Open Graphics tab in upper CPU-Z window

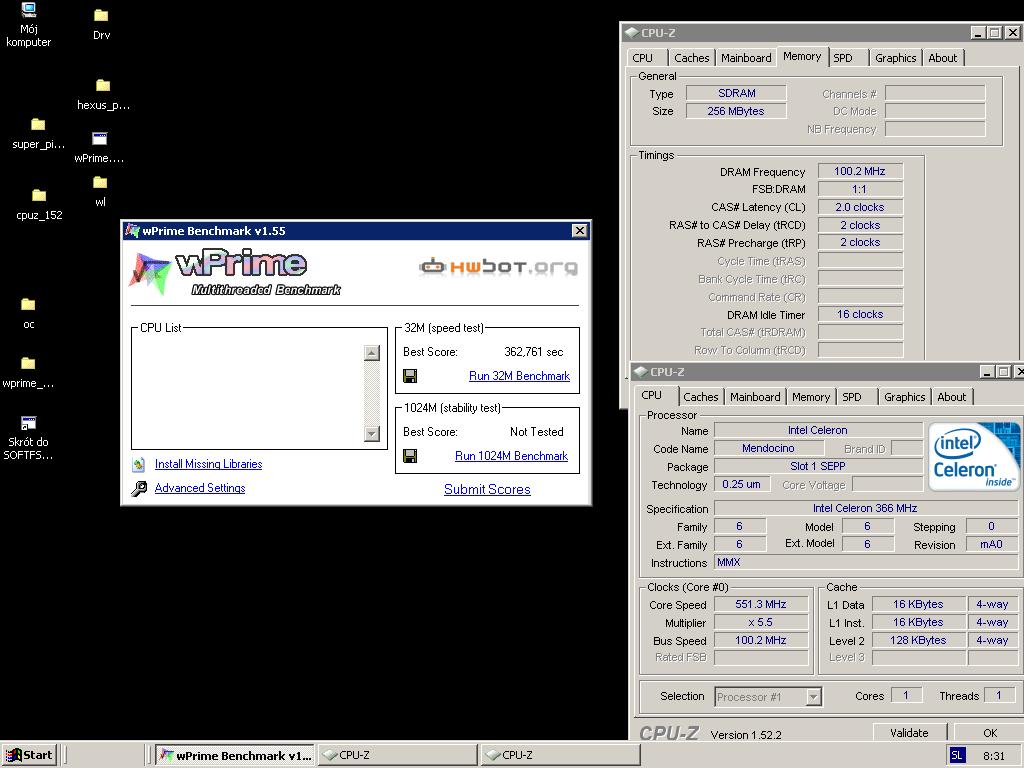[895, 57]
